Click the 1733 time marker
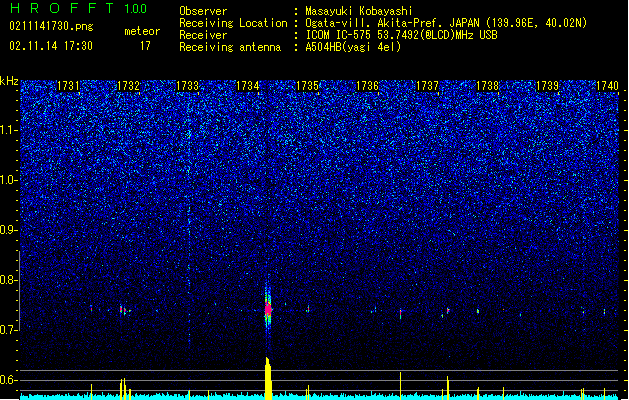The width and height of the screenshot is (629, 400). tap(188, 86)
